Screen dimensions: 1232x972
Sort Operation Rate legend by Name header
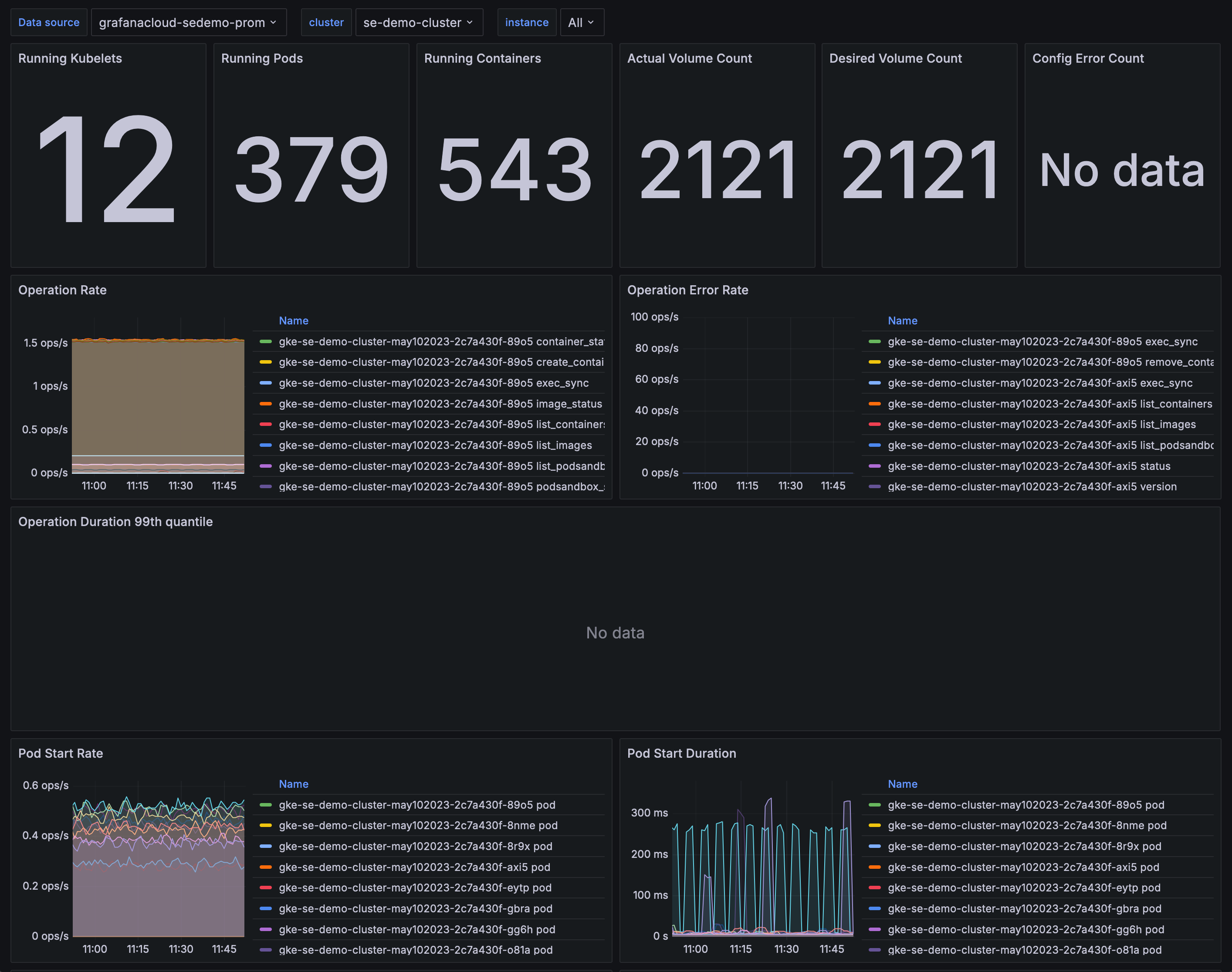[293, 321]
